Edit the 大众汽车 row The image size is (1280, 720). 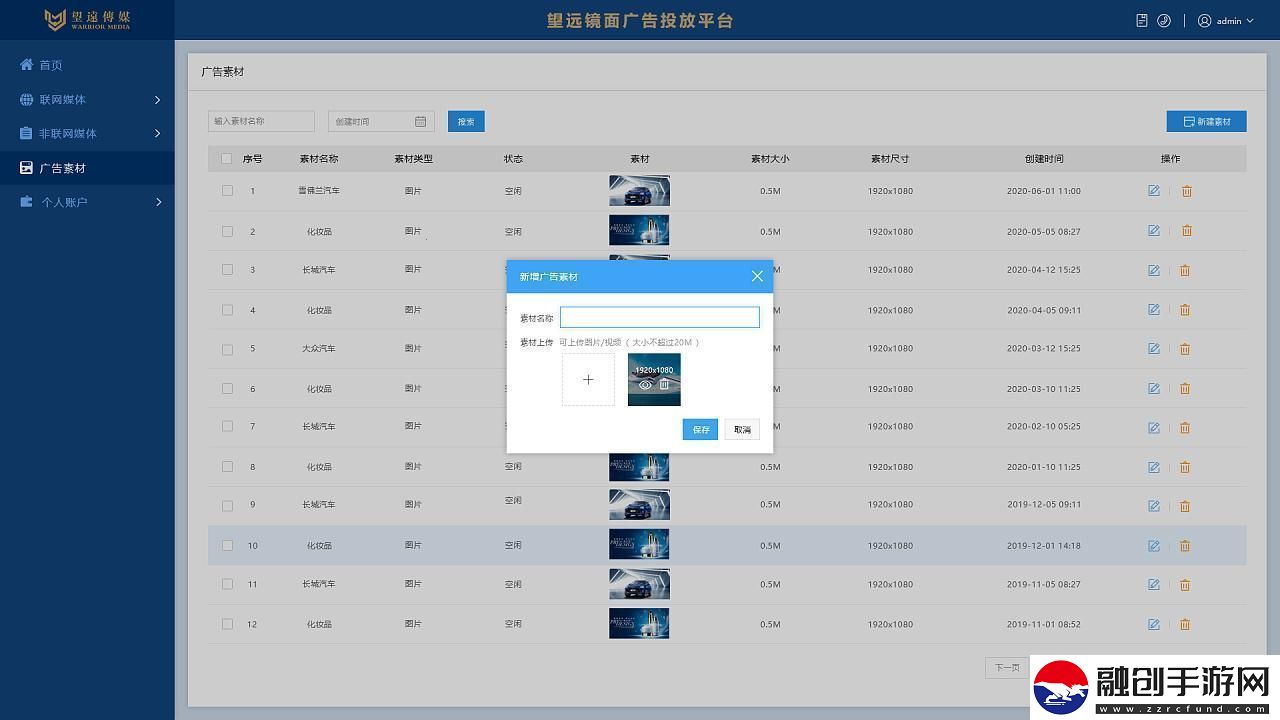[x=1154, y=349]
